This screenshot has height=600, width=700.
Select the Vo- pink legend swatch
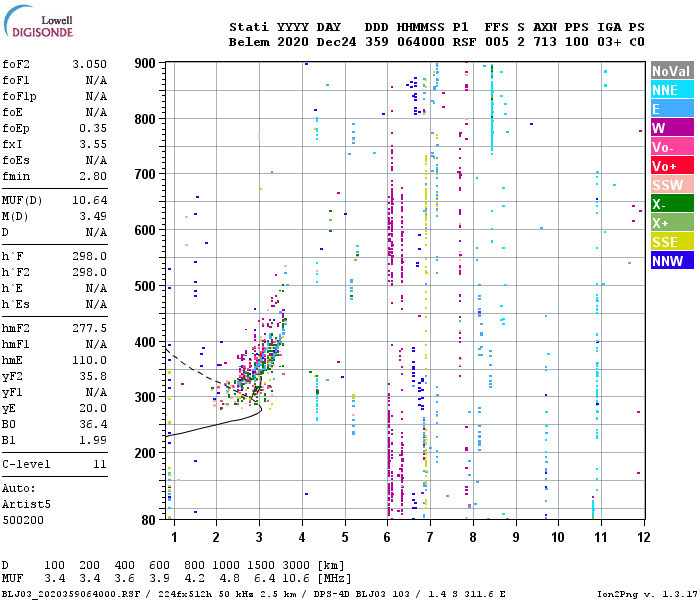[672, 147]
